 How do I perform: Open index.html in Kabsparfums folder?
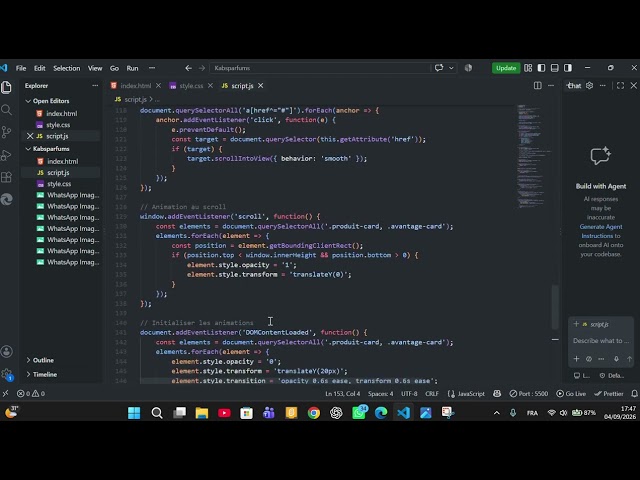pos(62,161)
